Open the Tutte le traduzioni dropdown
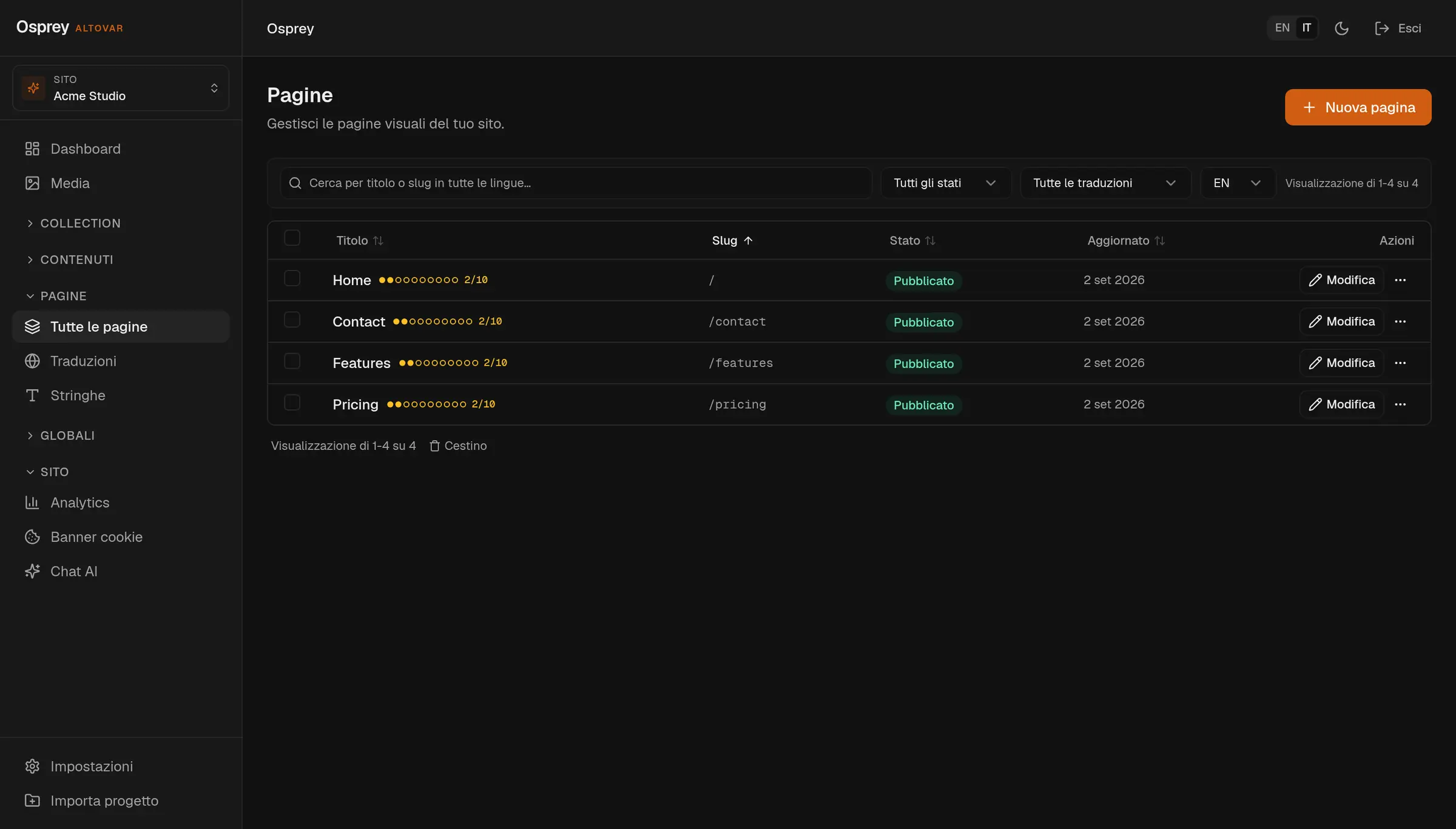Screen dimensions: 1456x829 [1105, 183]
